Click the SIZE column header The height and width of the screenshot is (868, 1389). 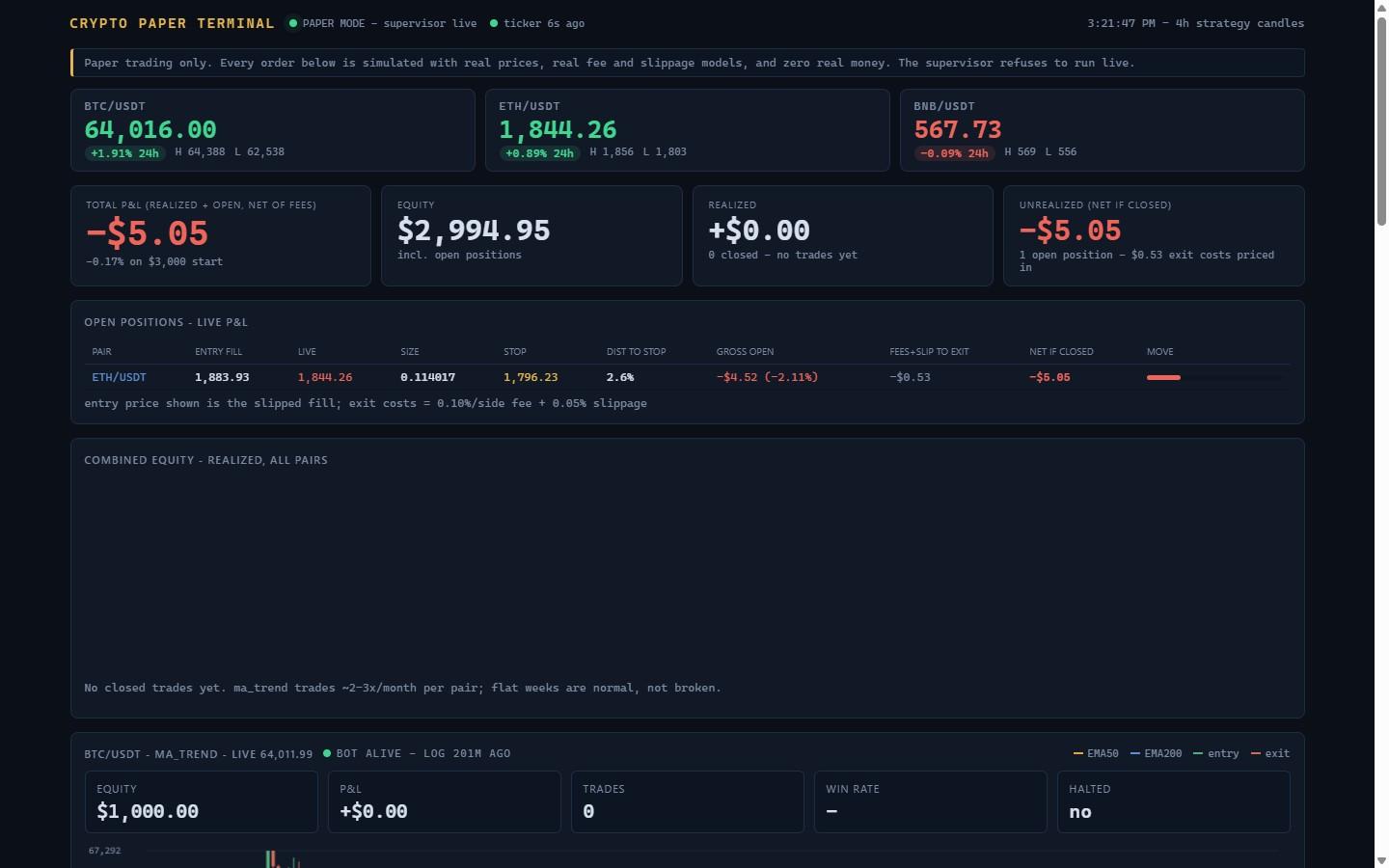(410, 352)
